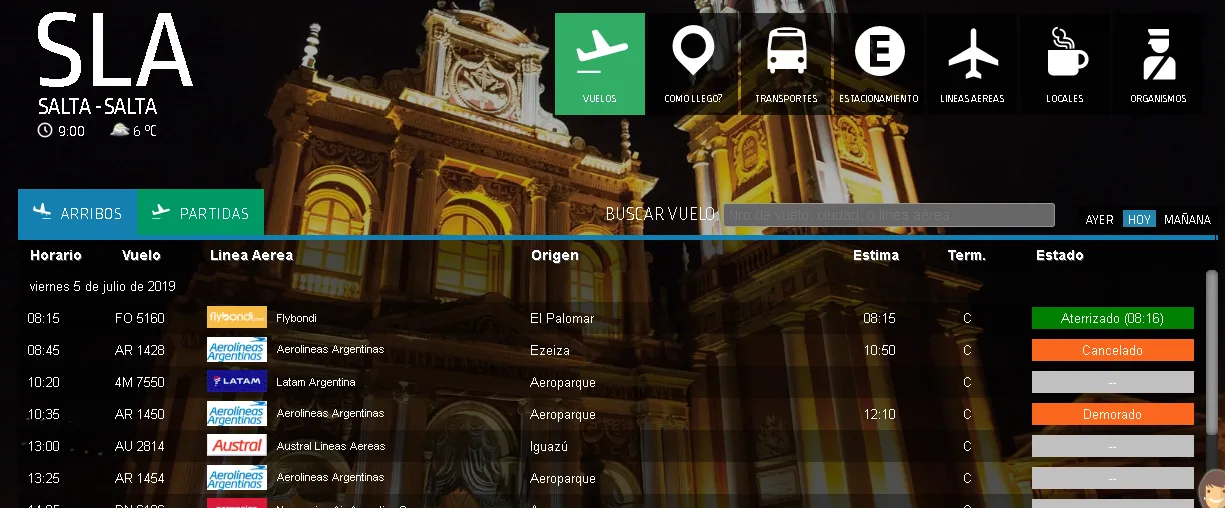Select the Hoy day filter
Screen dimensions: 1225x508
[1139, 220]
